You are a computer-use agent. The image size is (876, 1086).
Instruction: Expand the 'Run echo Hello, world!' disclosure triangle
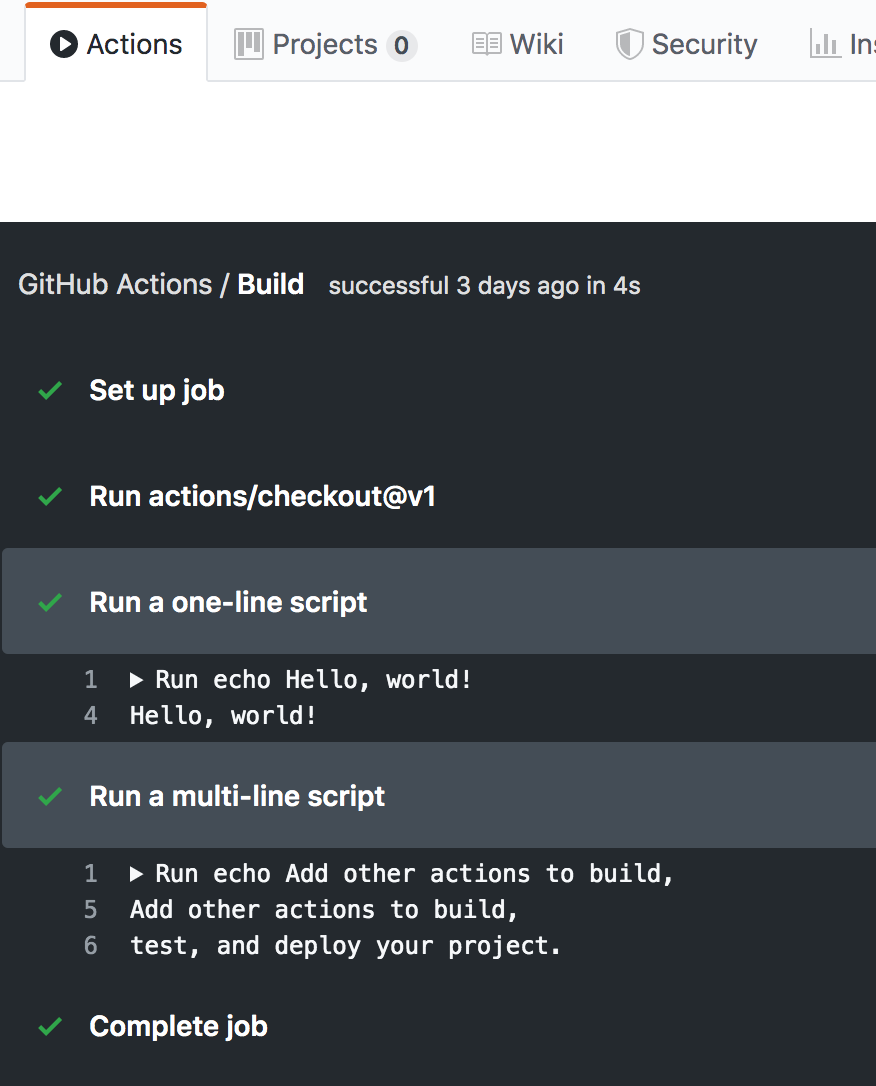click(x=136, y=680)
